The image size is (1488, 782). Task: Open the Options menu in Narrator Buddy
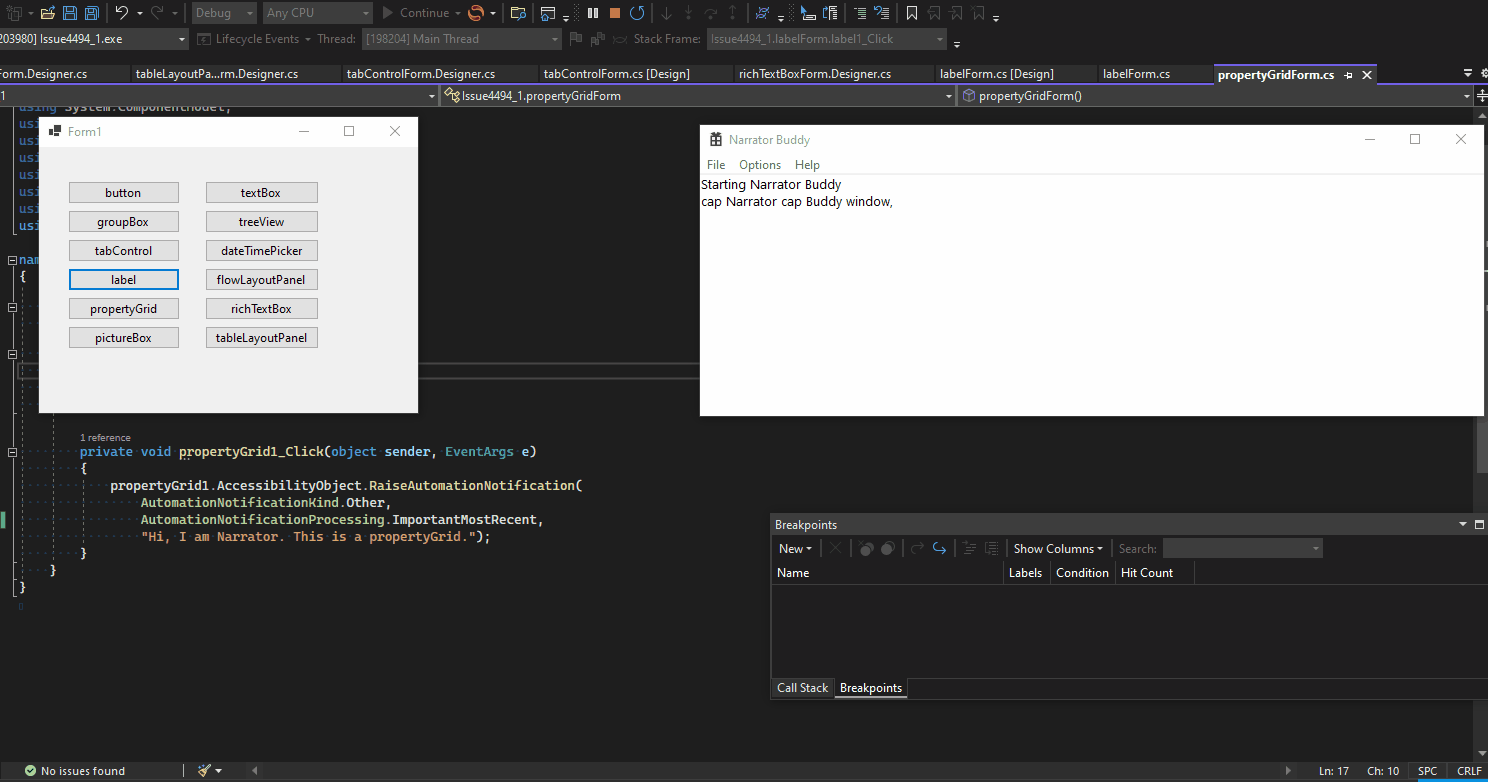coord(760,164)
